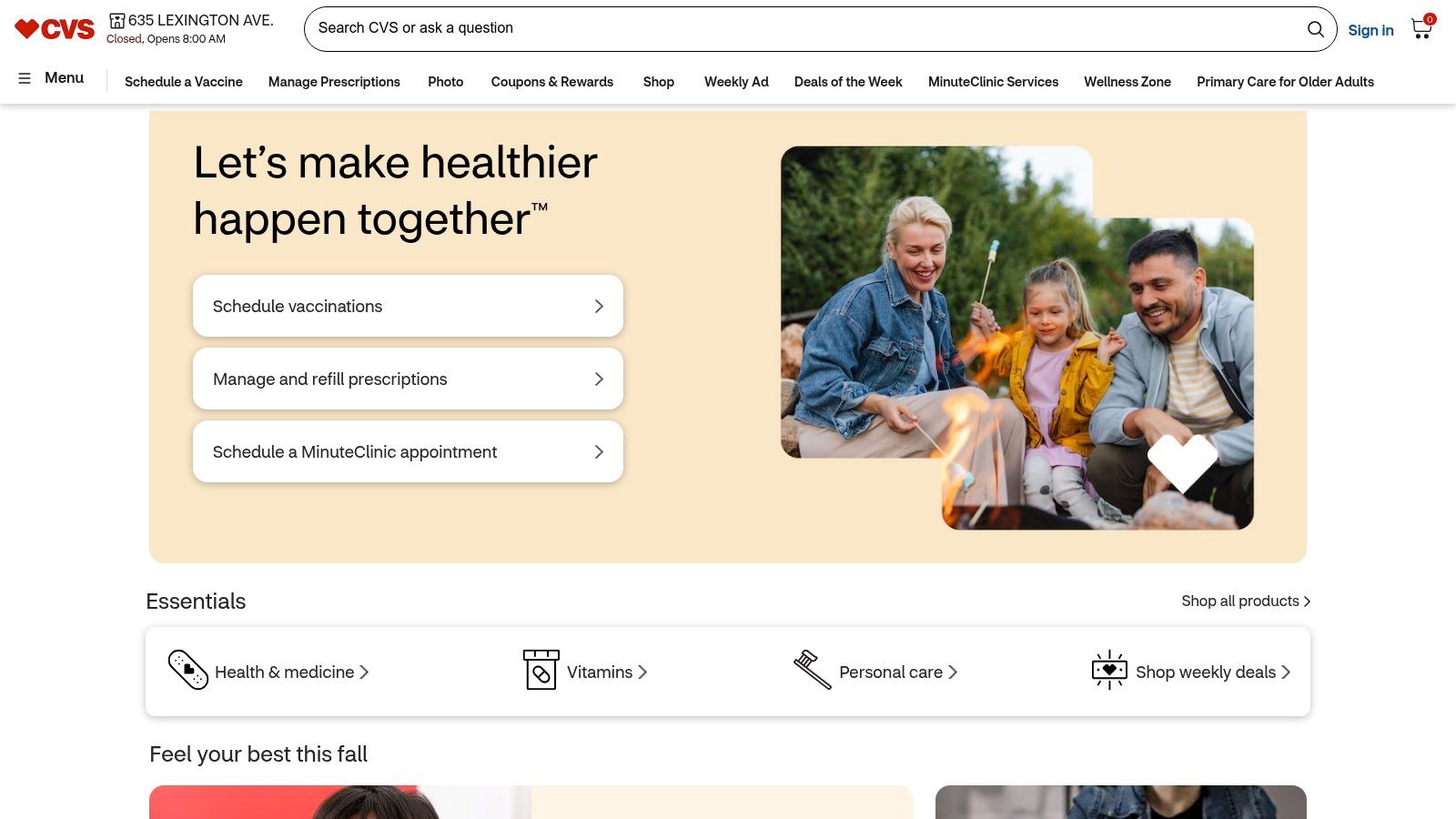Click the Sign in link

click(1370, 30)
